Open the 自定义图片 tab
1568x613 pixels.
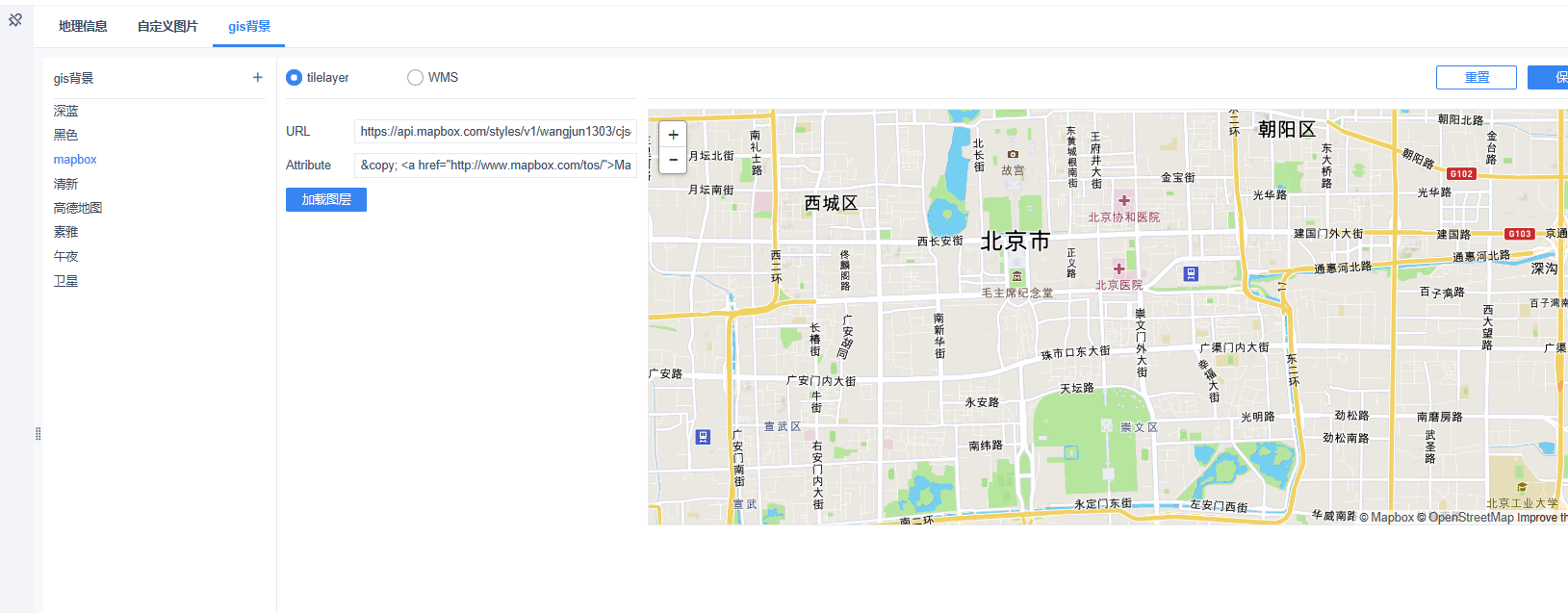(167, 27)
